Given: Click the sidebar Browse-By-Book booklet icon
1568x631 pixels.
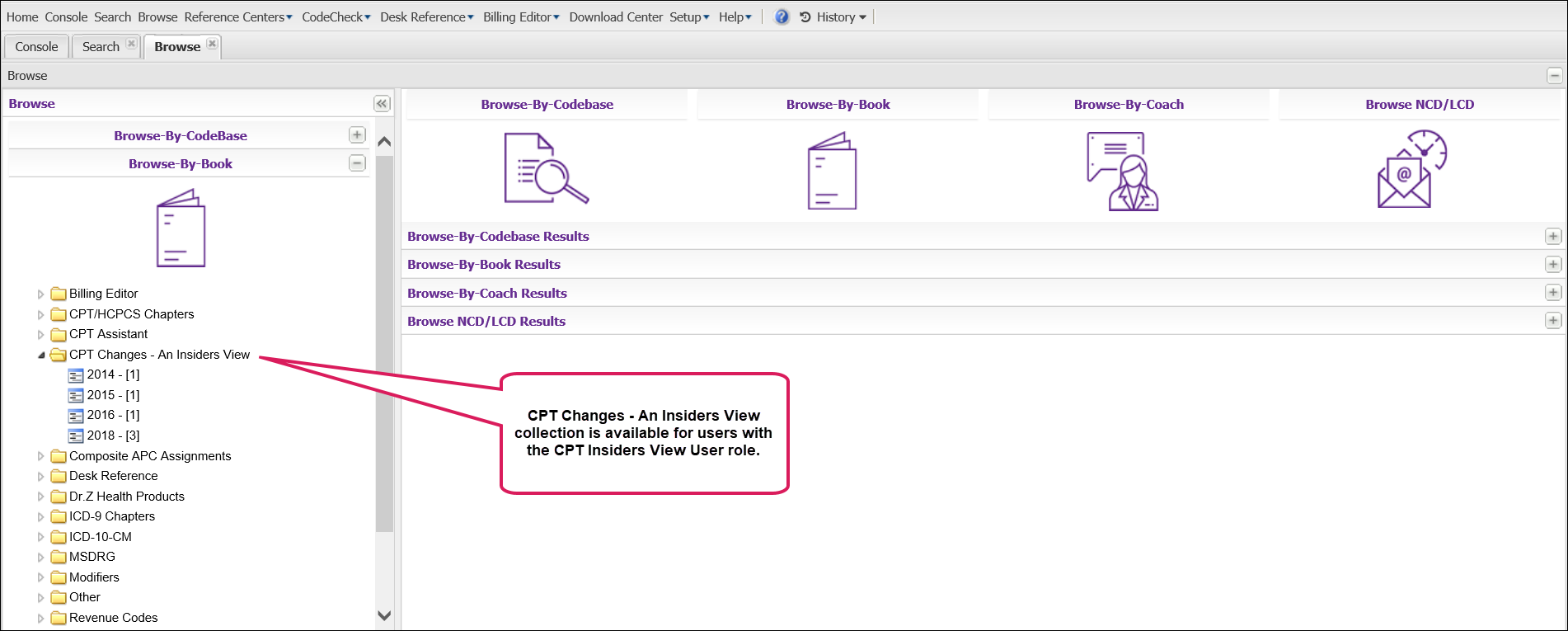Looking at the screenshot, I should (x=181, y=228).
